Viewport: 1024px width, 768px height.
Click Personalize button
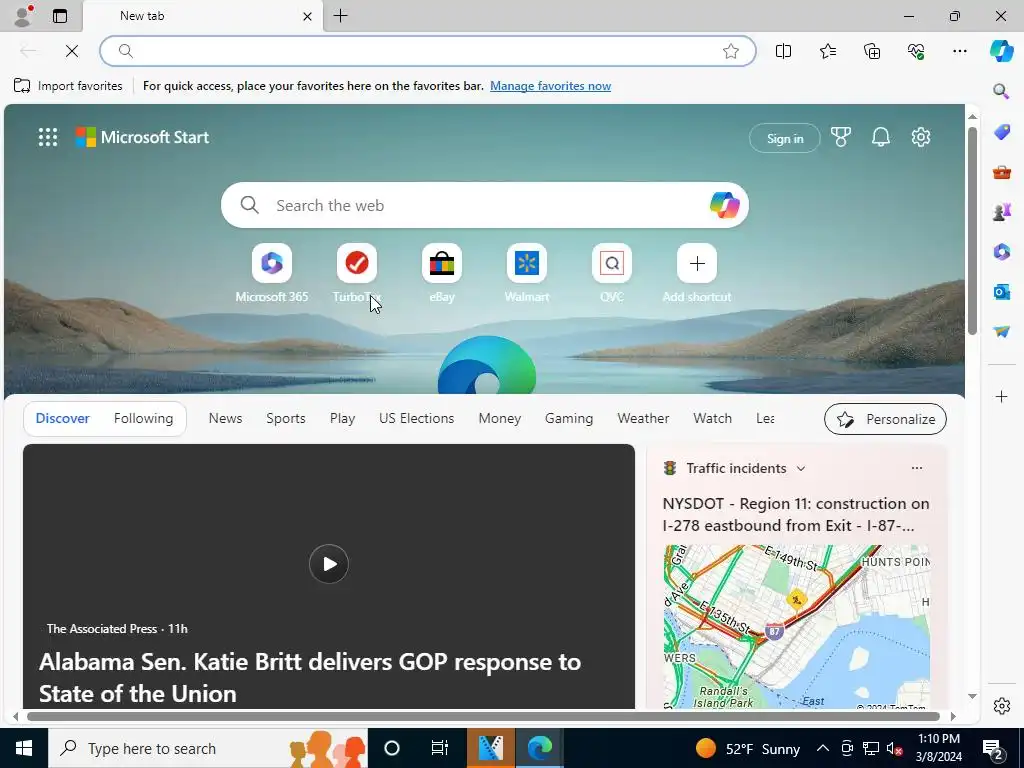point(885,419)
